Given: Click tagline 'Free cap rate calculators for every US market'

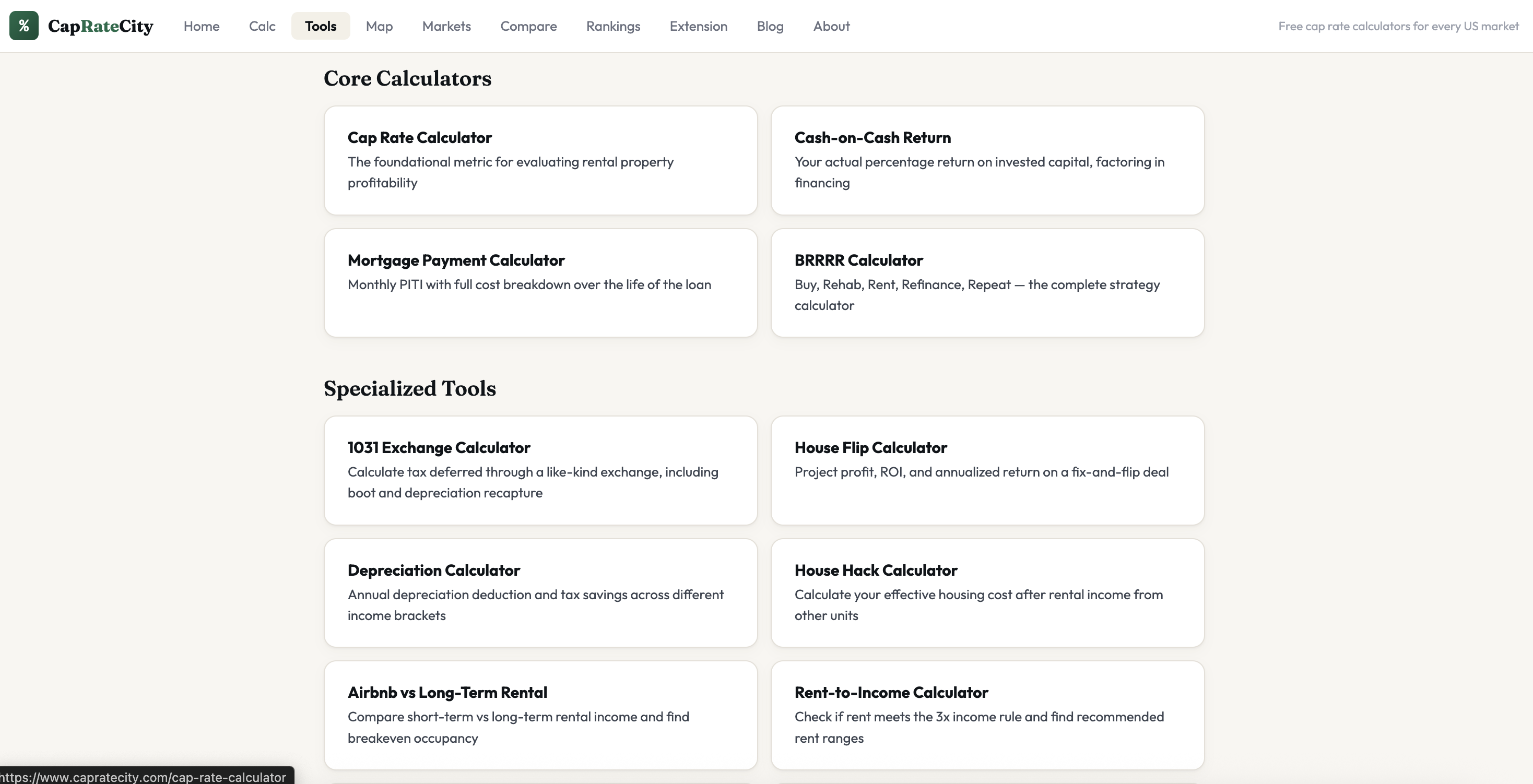Looking at the screenshot, I should [1398, 26].
